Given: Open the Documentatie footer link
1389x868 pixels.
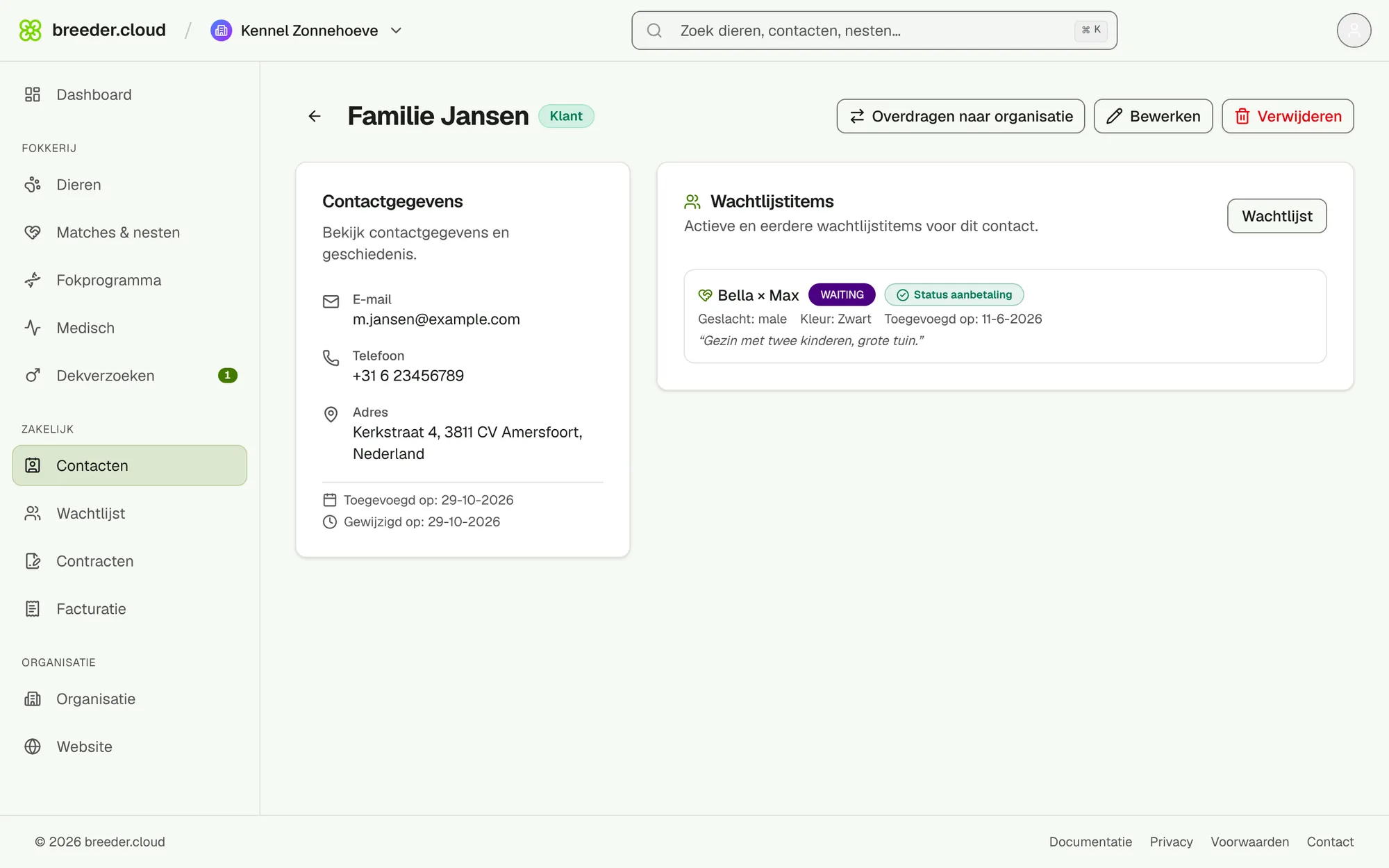Looking at the screenshot, I should tap(1090, 842).
